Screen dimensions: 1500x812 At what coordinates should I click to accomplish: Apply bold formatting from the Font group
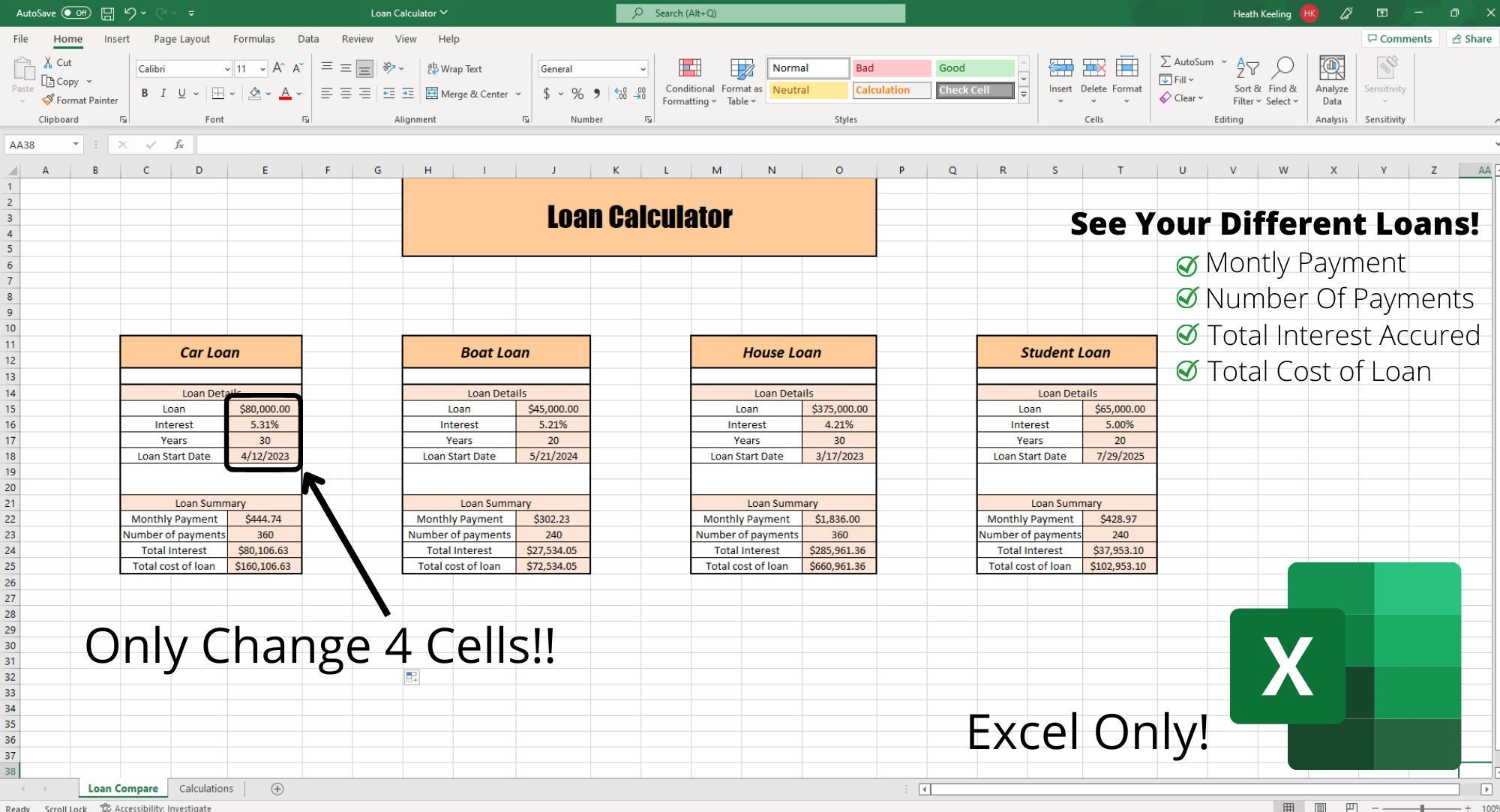pyautogui.click(x=145, y=93)
